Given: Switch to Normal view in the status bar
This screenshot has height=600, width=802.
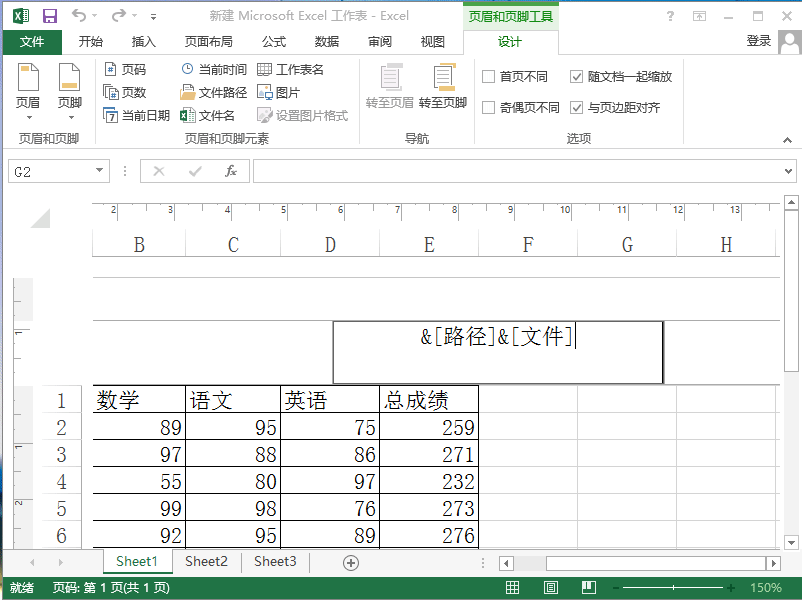Looking at the screenshot, I should pyautogui.click(x=512, y=588).
